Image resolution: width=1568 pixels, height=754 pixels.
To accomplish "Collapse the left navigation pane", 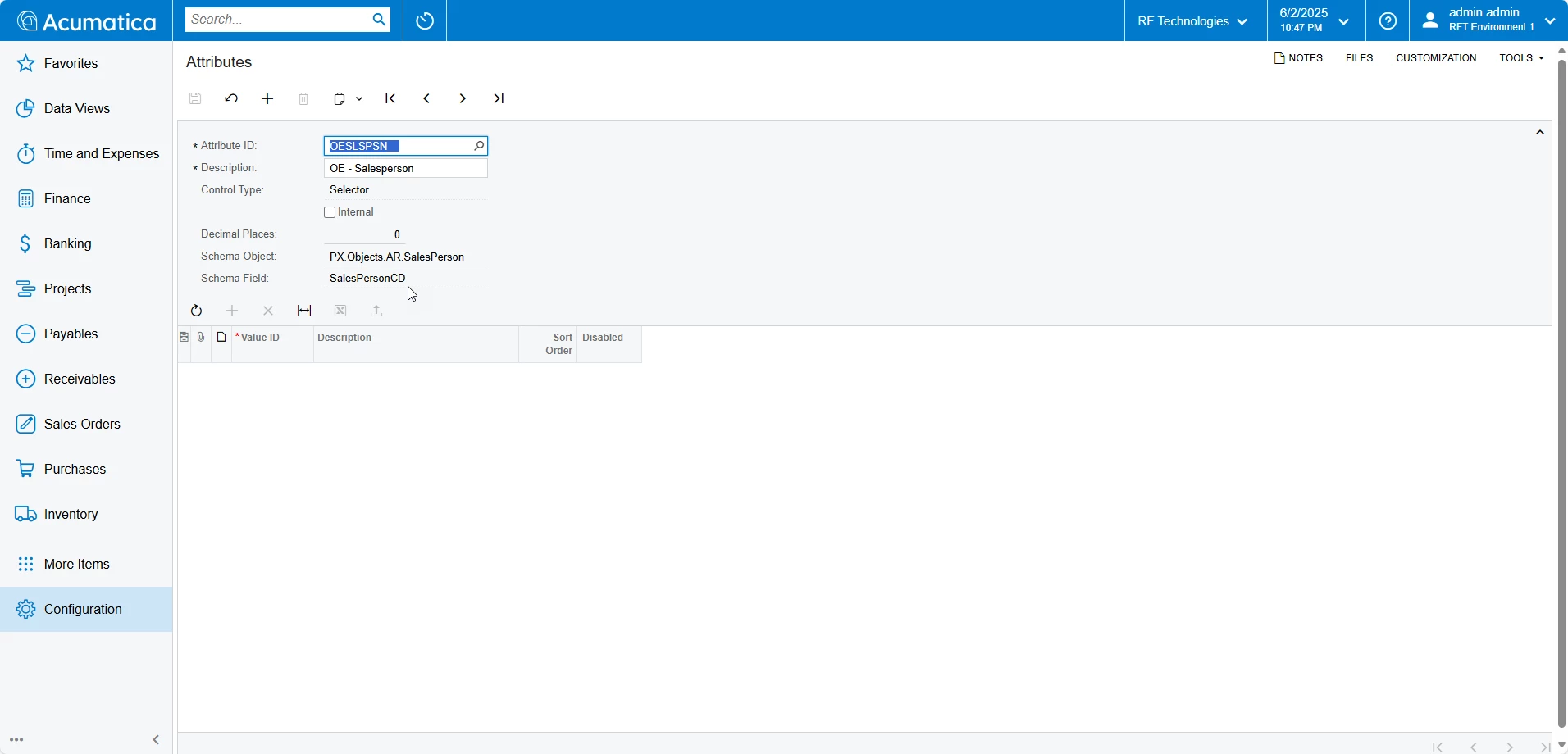I will [156, 740].
